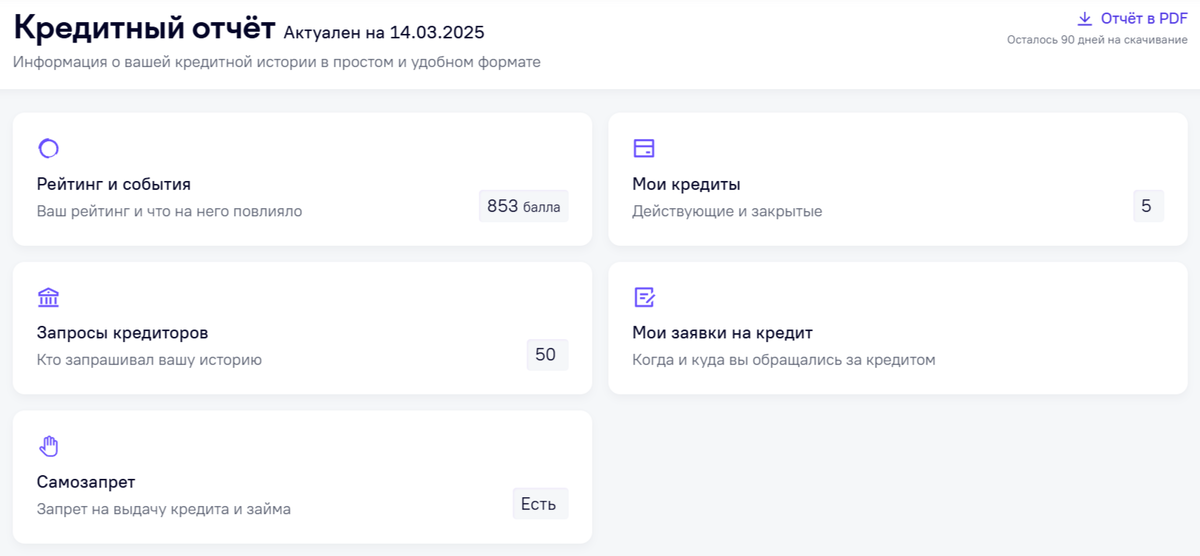Viewport: 1200px width, 556px height.
Task: Click the hand icon above Самозапрет
Action: 48,446
